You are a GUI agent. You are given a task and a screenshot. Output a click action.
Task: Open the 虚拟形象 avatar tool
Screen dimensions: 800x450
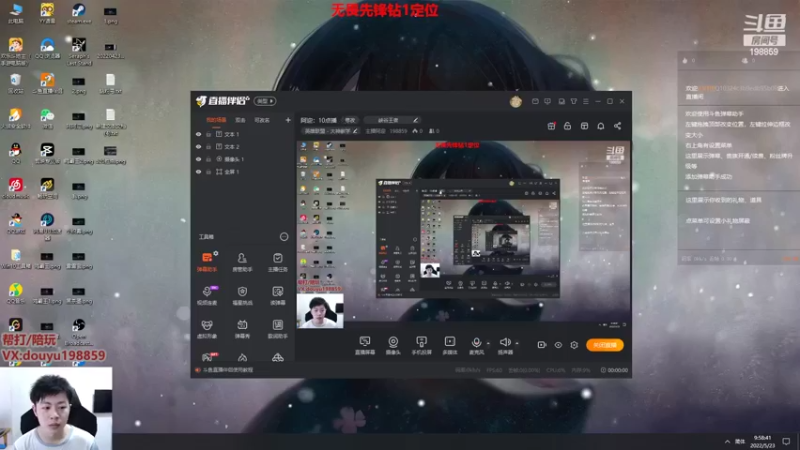pos(207,329)
